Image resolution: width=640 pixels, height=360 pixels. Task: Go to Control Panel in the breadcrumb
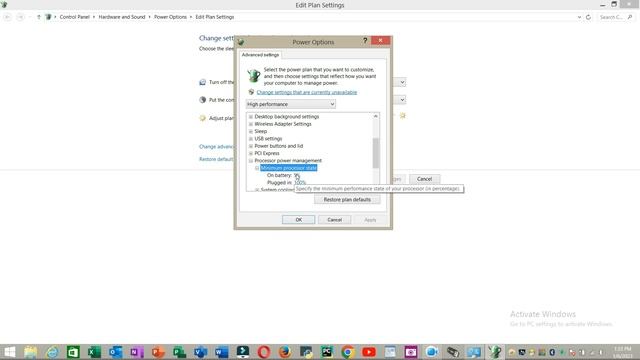(x=74, y=17)
